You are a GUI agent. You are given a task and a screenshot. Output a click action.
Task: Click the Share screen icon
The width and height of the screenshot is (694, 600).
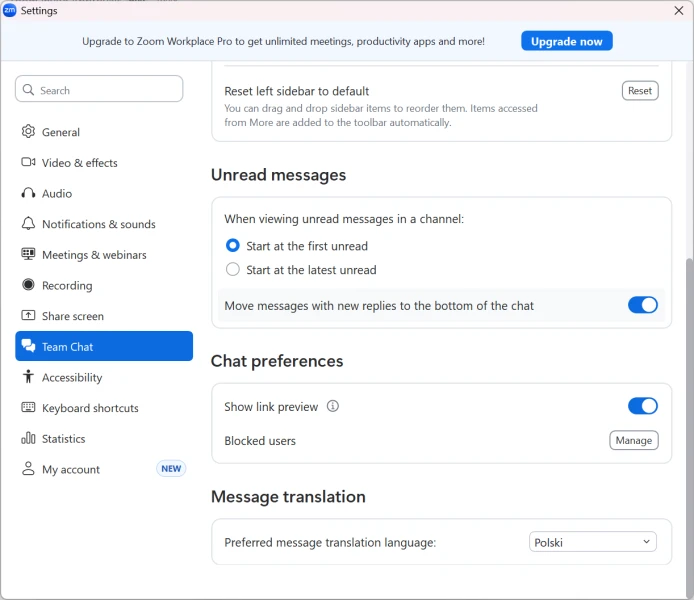tap(28, 316)
